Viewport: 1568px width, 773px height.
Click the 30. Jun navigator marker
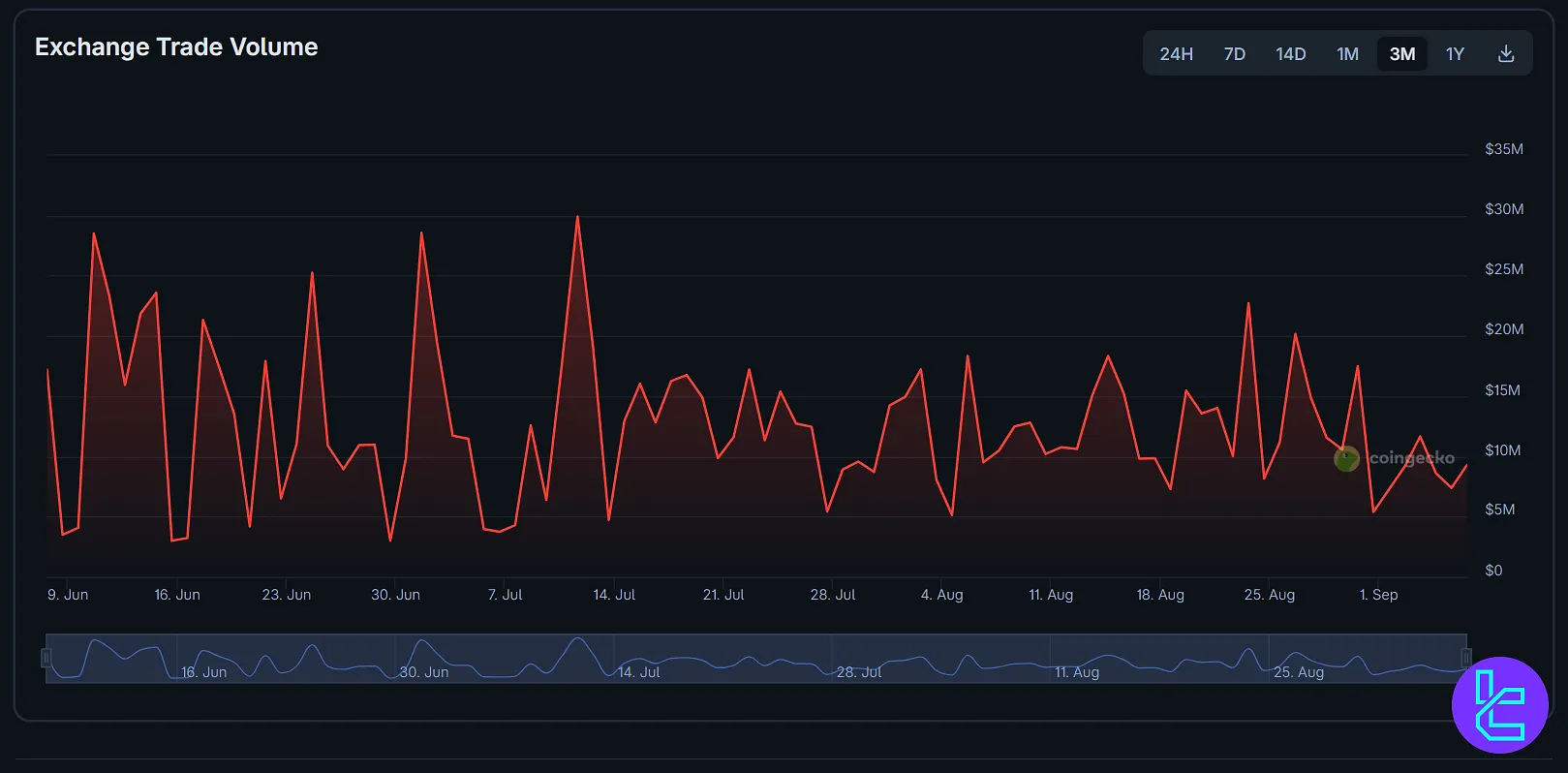[424, 672]
